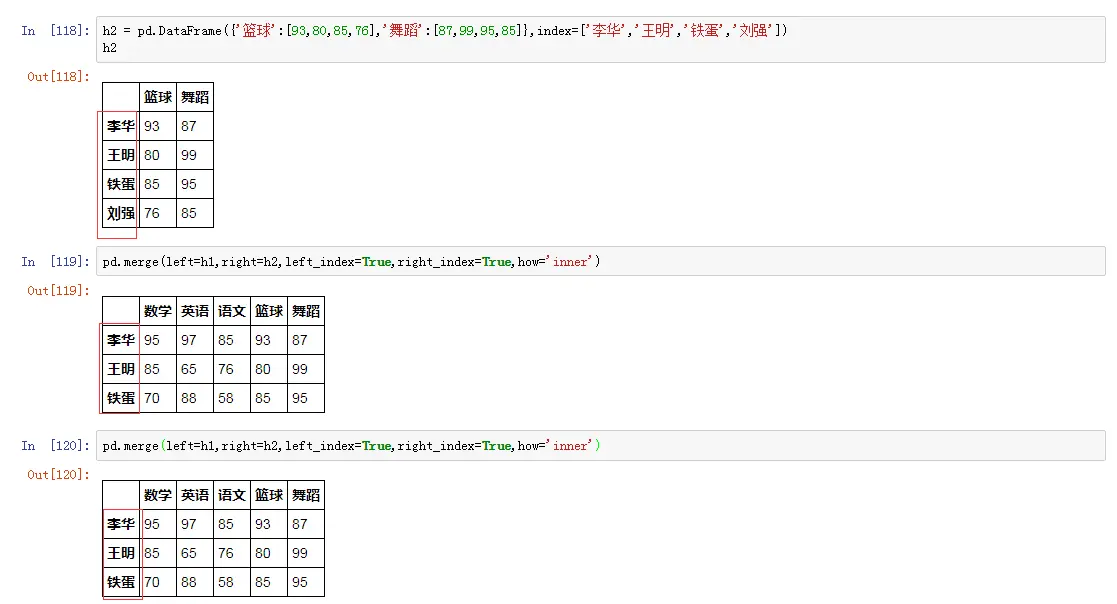Click 王明's 英语 value 65 in Out[119]
1117x604 pixels.
pyautogui.click(x=194, y=369)
